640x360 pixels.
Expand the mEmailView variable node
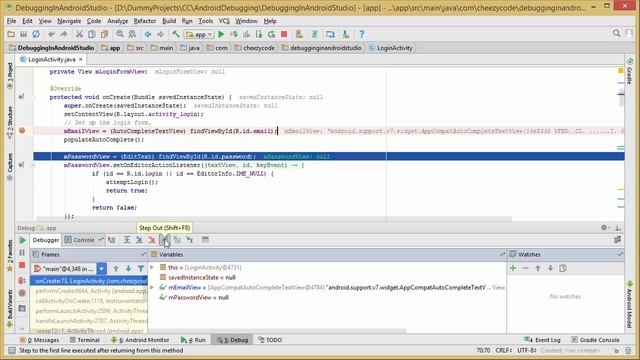pyautogui.click(x=152, y=287)
